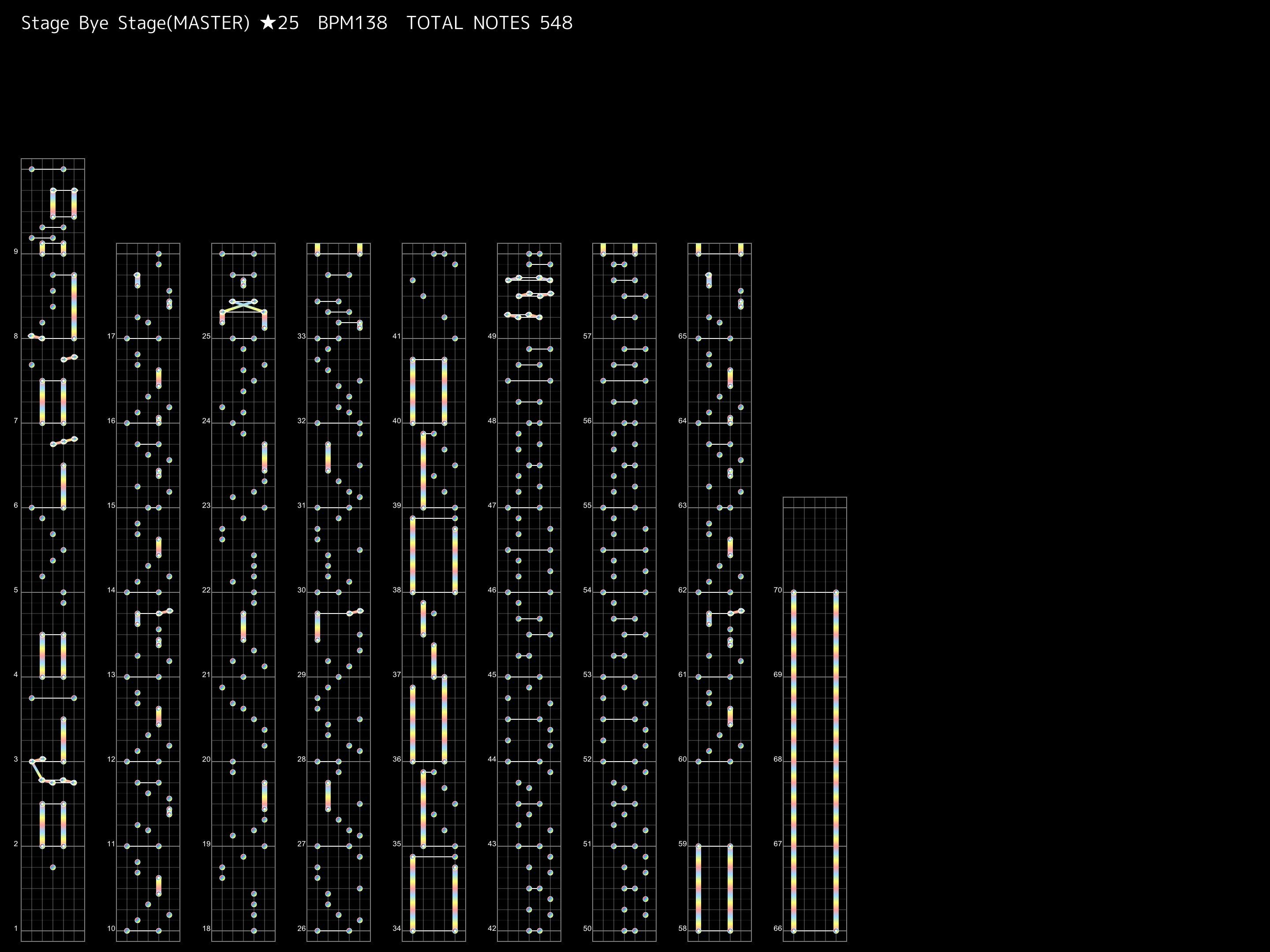Click the measure 70 label

777,590
